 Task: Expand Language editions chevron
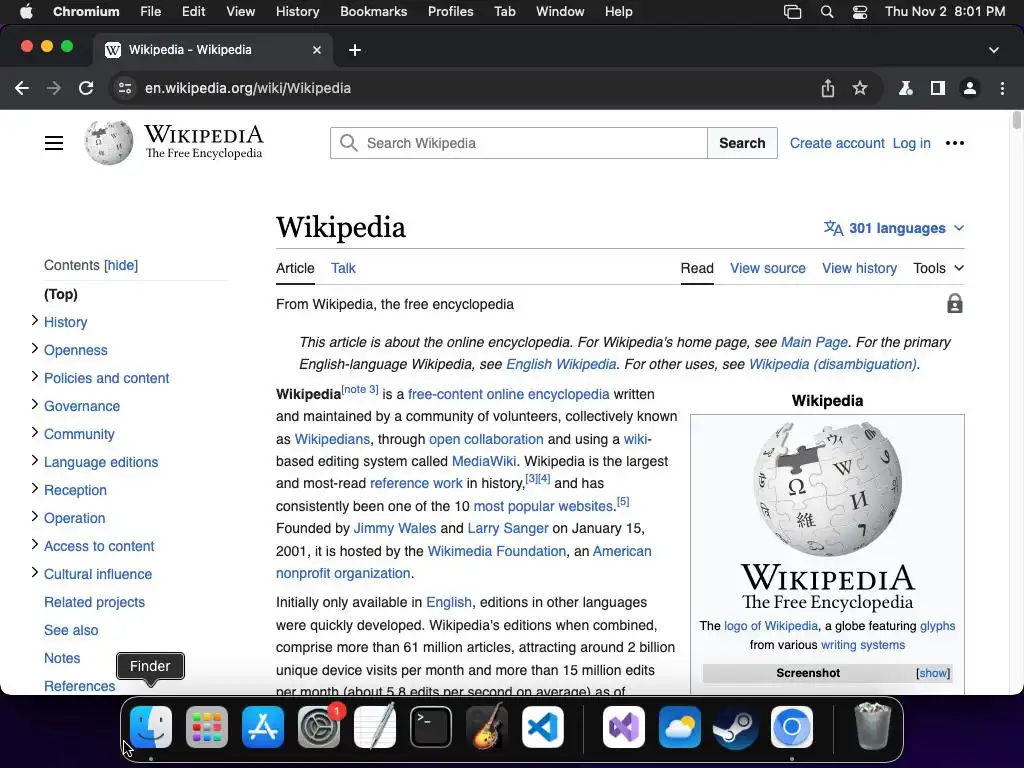pyautogui.click(x=35, y=460)
